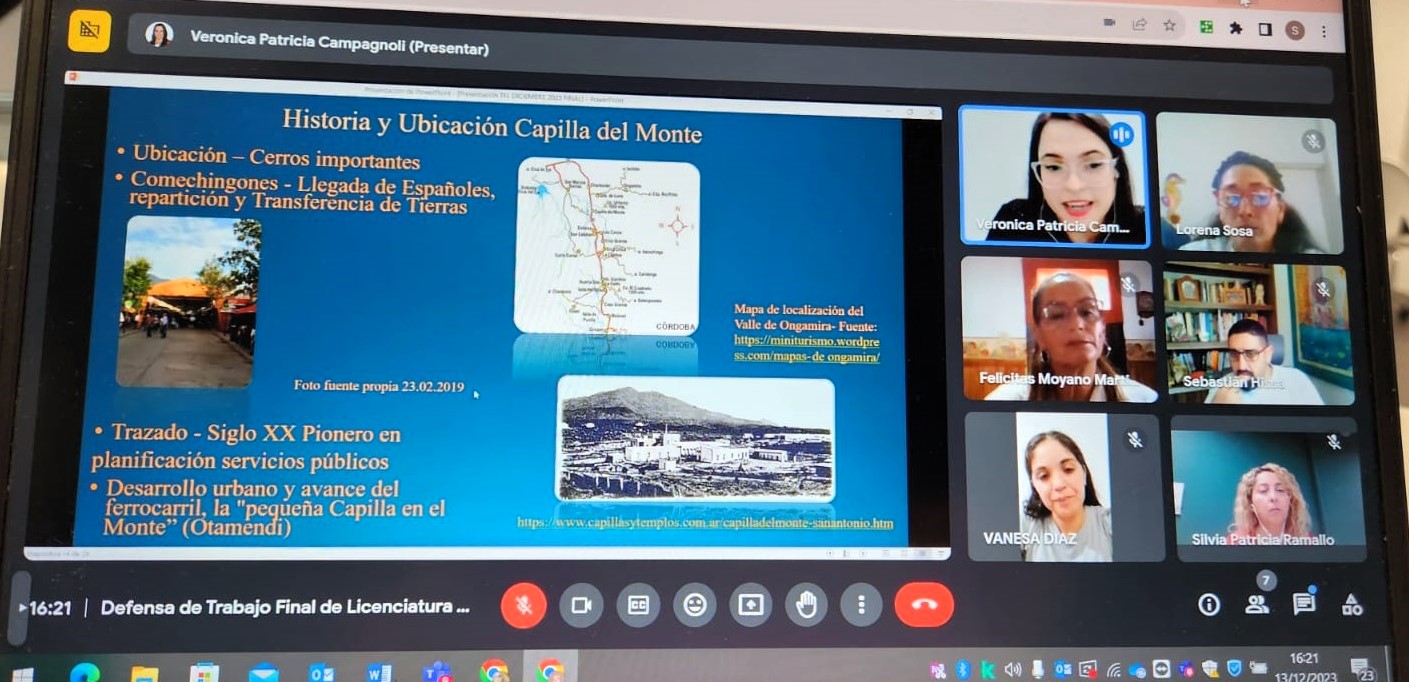
Task: Toggle the camera button
Action: point(581,605)
